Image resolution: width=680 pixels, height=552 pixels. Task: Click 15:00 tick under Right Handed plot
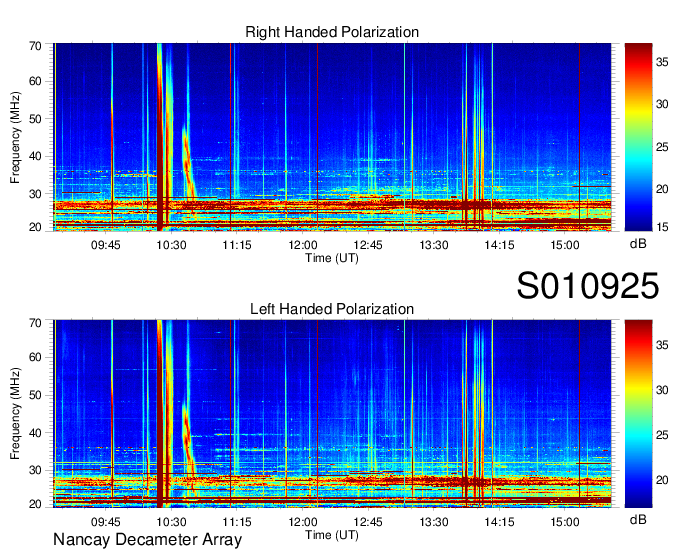565,245
